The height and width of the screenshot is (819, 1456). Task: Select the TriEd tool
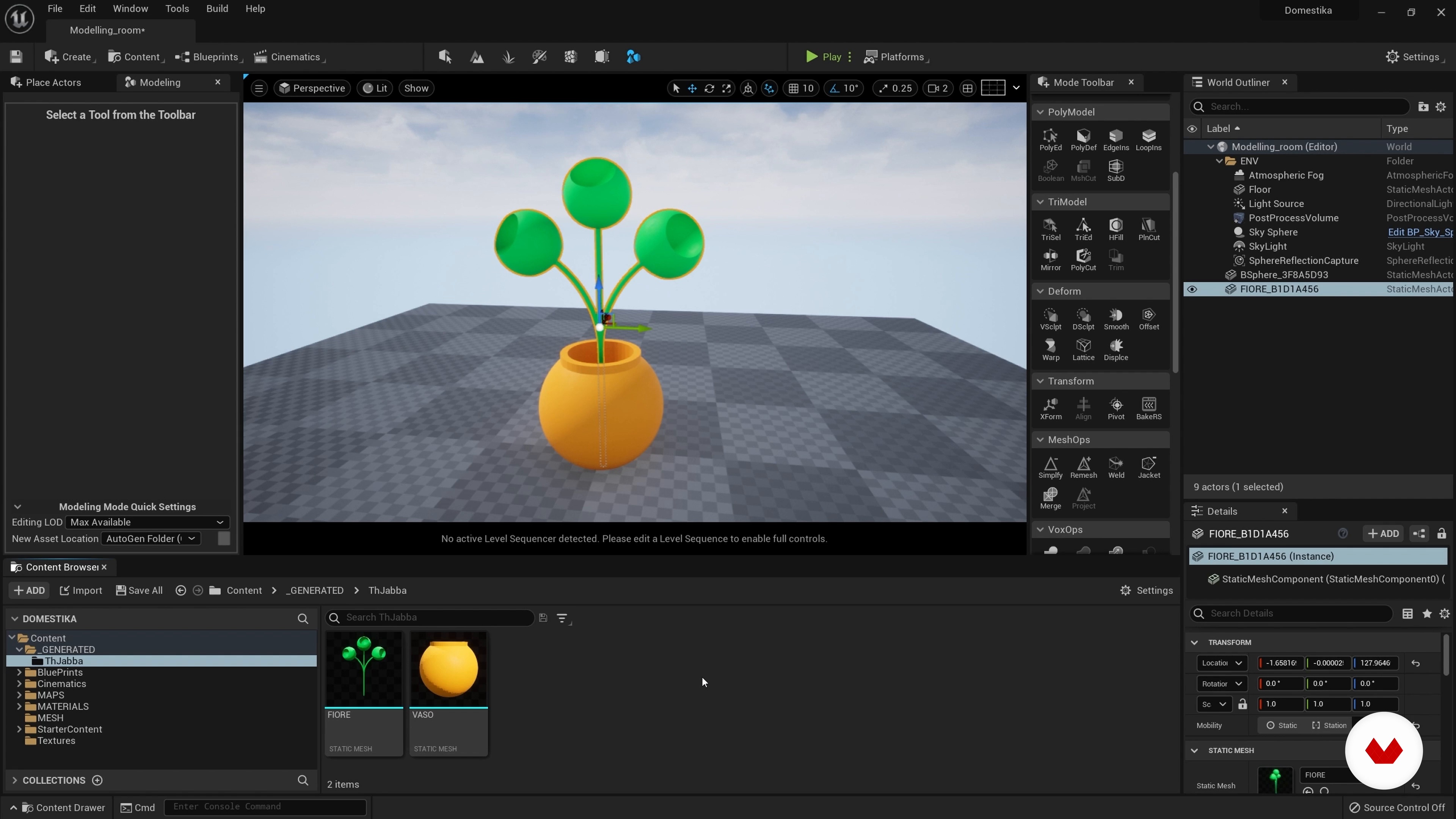(1083, 229)
